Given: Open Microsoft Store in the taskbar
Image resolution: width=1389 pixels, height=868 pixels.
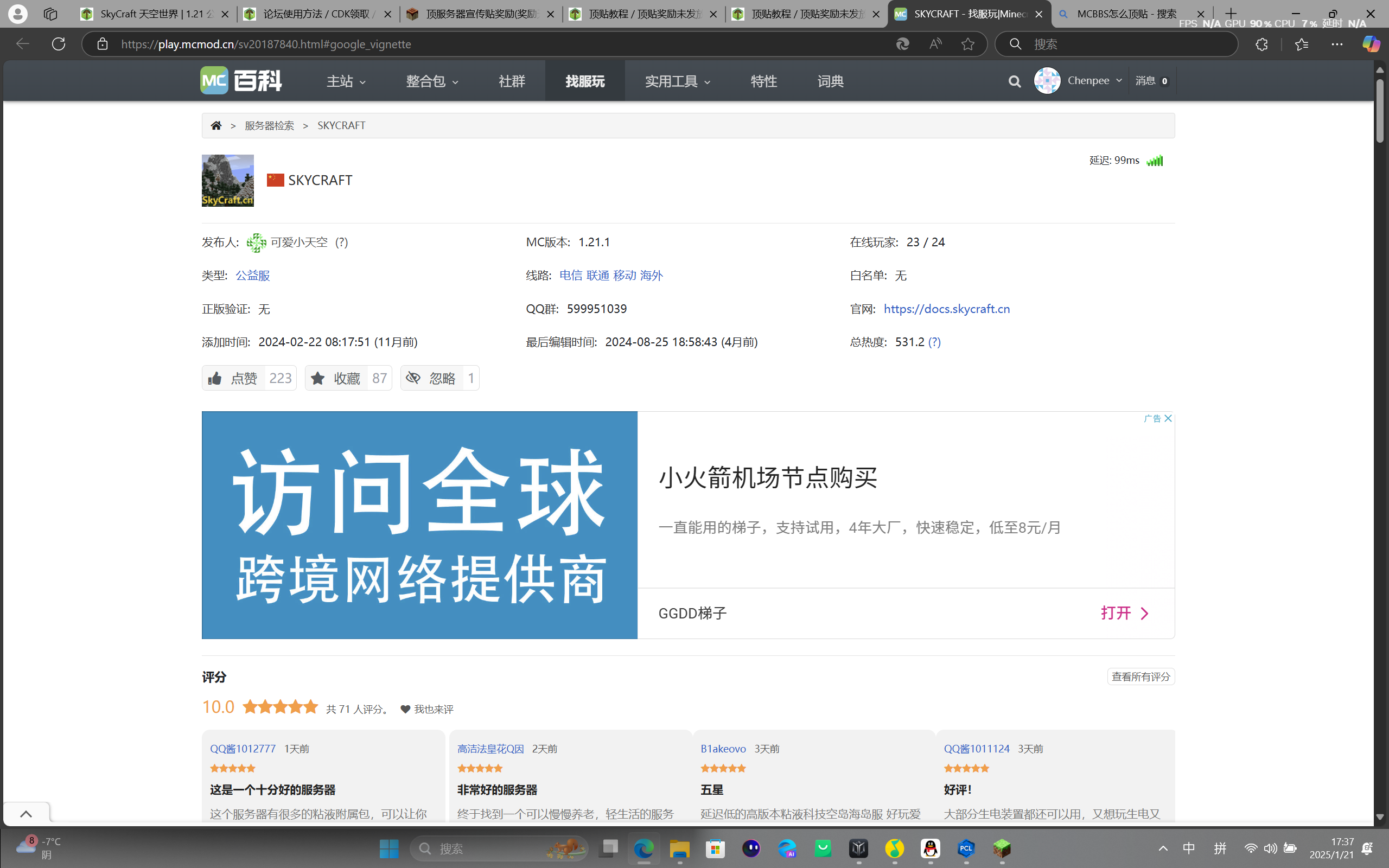Looking at the screenshot, I should point(715,848).
